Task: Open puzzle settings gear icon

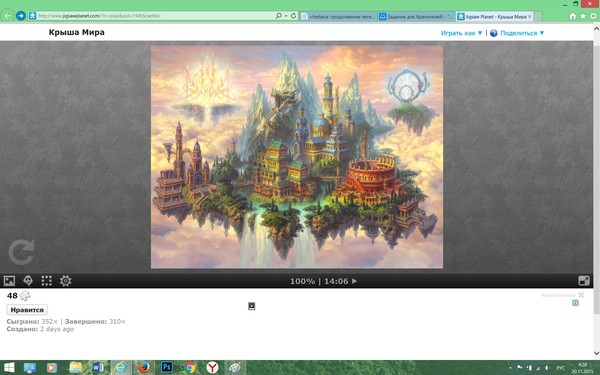Action: coord(65,281)
